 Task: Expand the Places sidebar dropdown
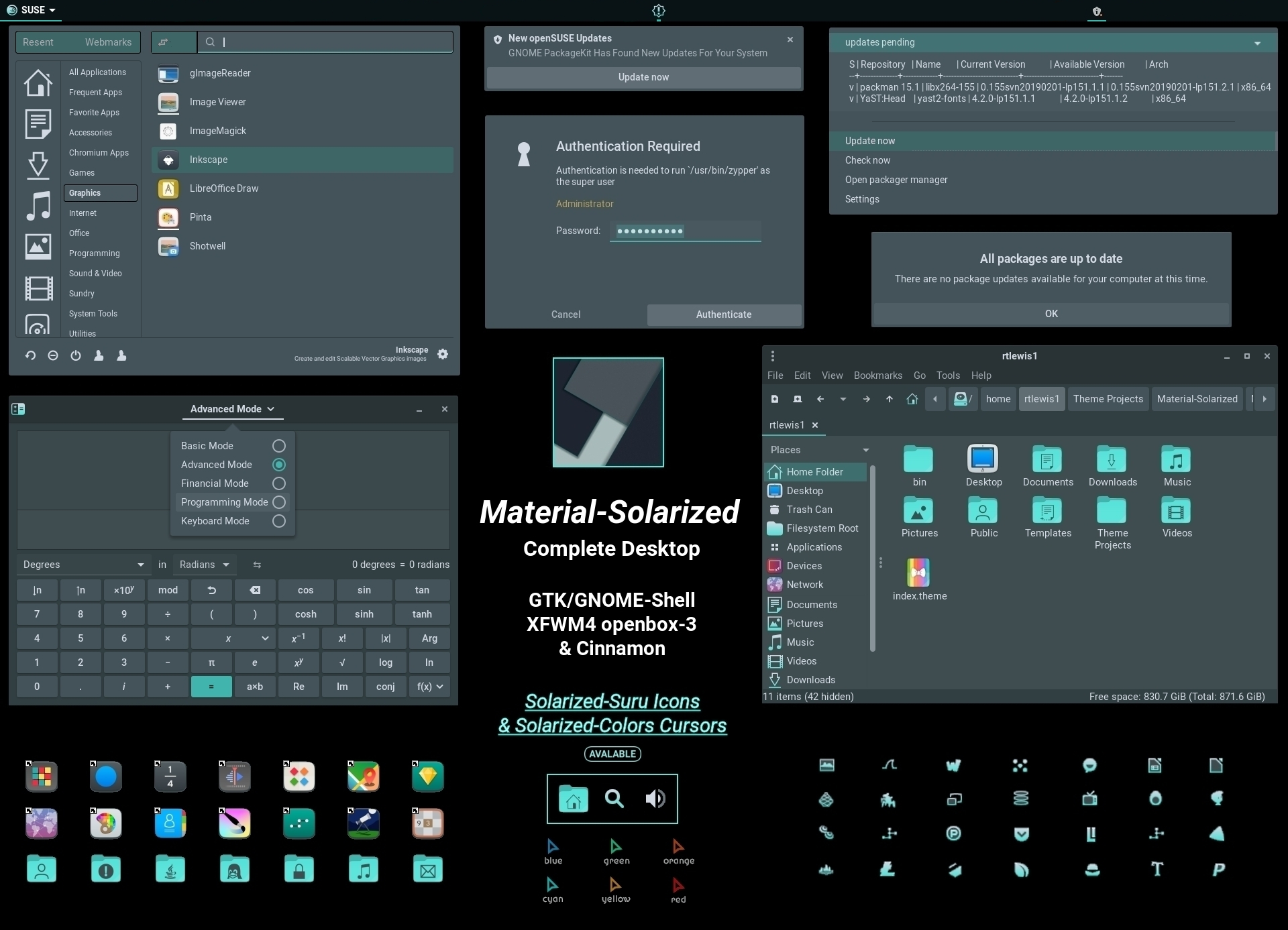pyautogui.click(x=866, y=450)
